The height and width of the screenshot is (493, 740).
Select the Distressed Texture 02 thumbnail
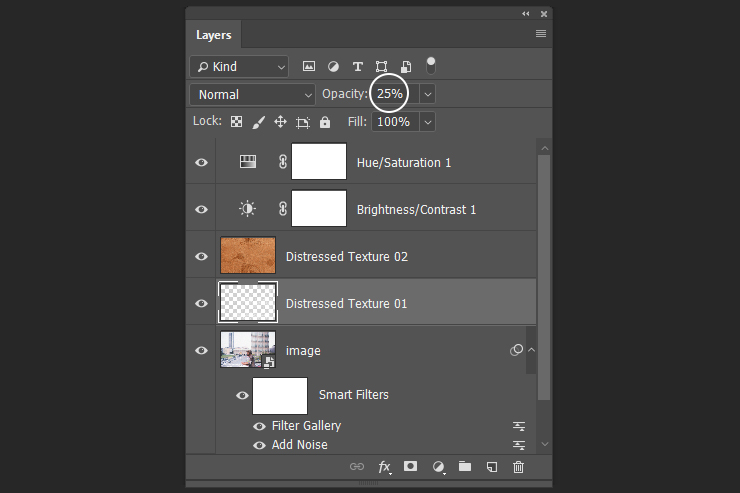248,255
